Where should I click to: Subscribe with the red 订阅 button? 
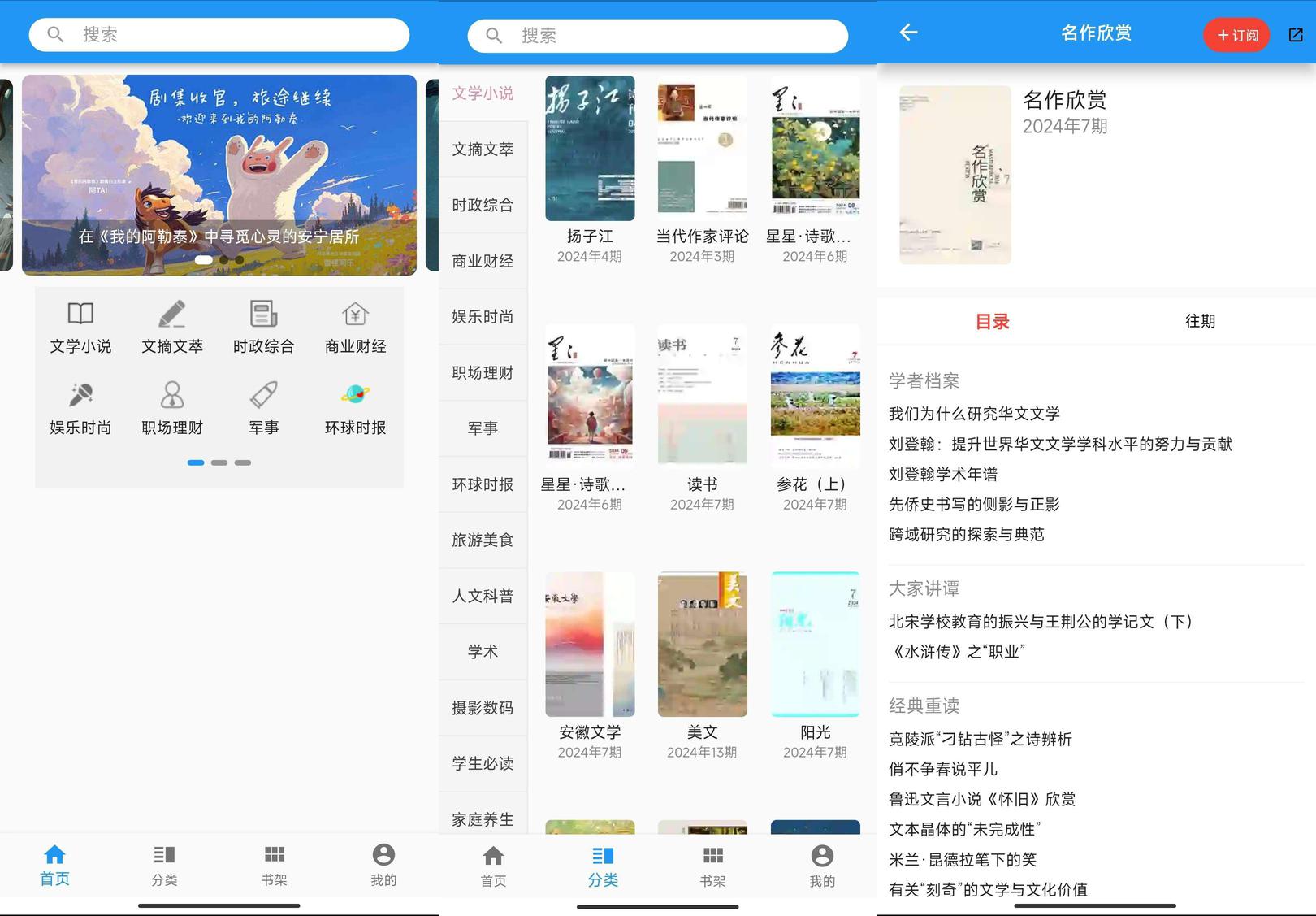coord(1236,35)
